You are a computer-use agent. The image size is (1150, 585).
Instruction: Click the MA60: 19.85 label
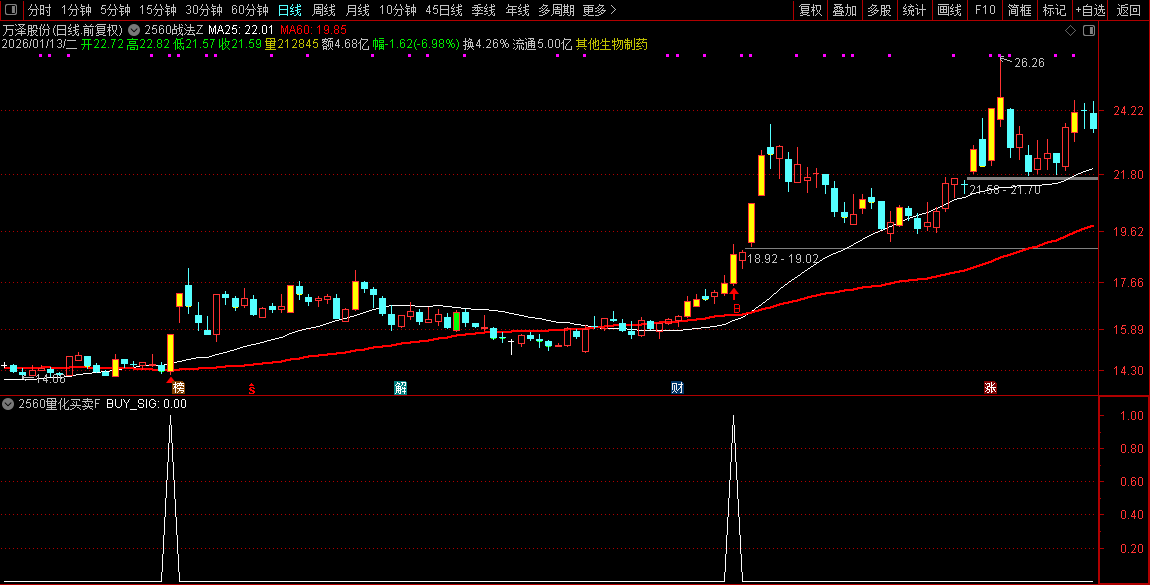(x=313, y=30)
